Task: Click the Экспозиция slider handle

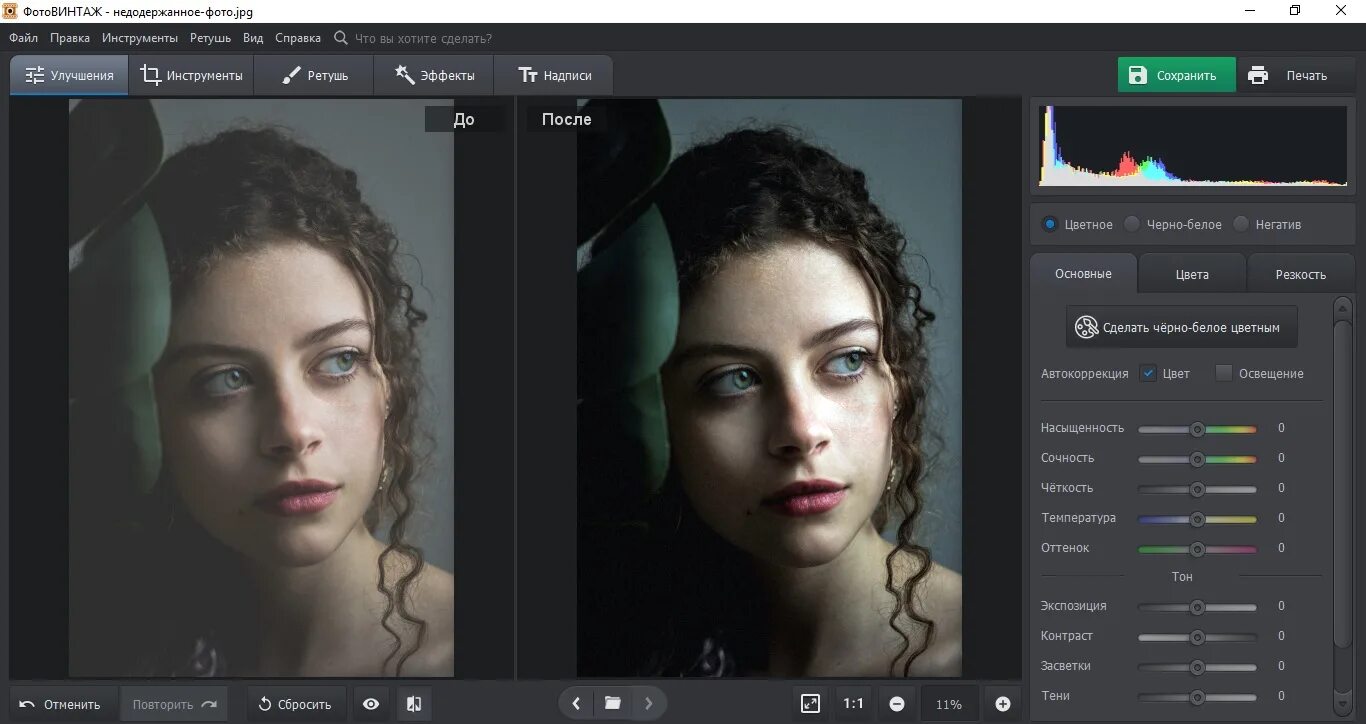Action: click(x=1197, y=607)
